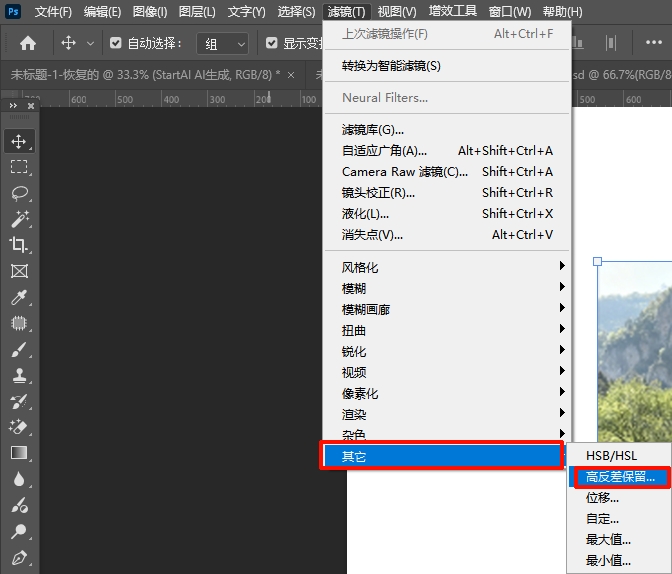Image resolution: width=672 pixels, height=574 pixels.
Task: Open Camera Raw 滤镜(C)...
Action: [446, 171]
